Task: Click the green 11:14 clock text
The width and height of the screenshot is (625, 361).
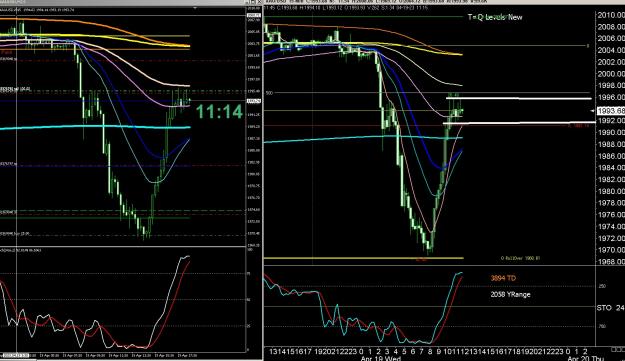Action: [x=219, y=112]
